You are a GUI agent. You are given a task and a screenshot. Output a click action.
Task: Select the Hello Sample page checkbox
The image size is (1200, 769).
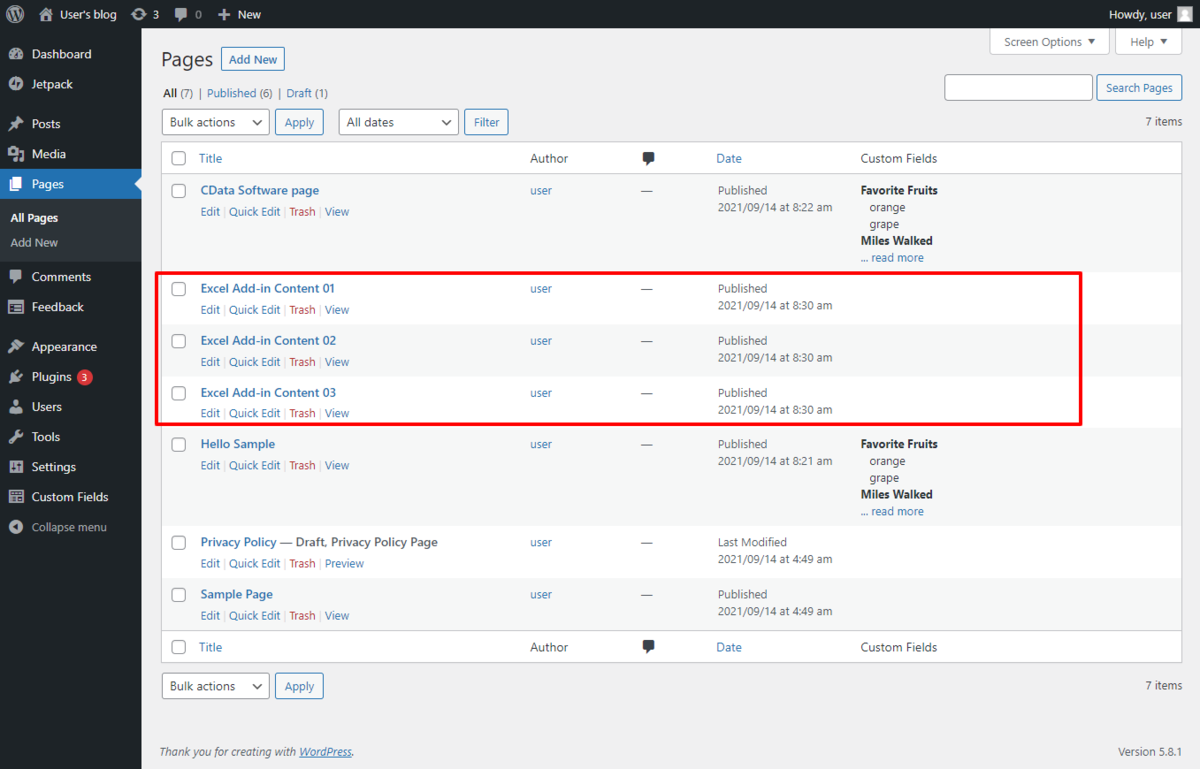[x=178, y=444]
